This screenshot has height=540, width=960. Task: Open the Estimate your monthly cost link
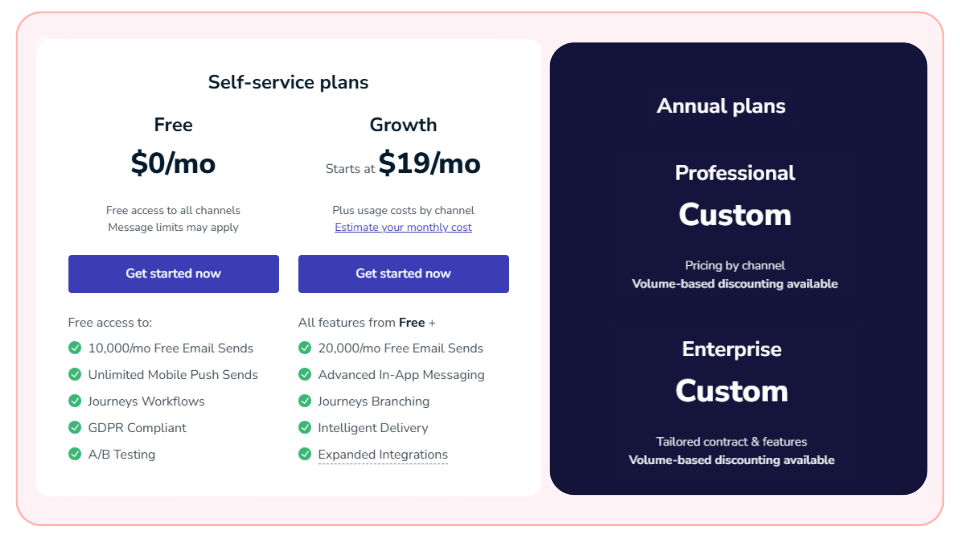(x=403, y=228)
